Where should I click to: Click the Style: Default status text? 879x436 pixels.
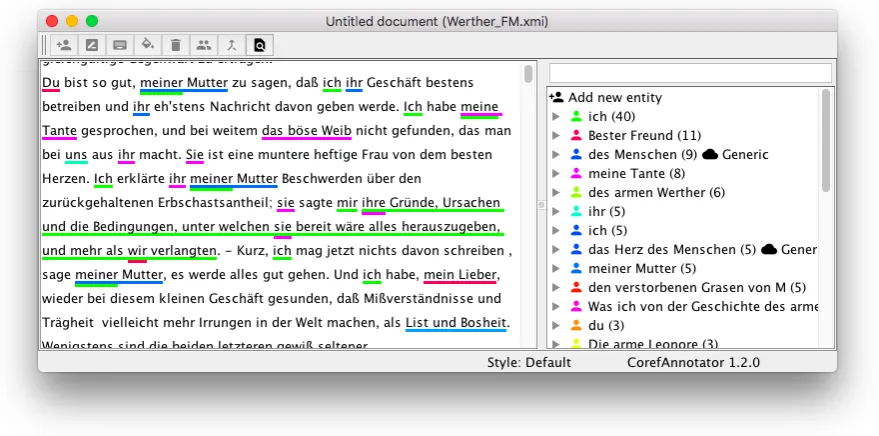[x=529, y=363]
